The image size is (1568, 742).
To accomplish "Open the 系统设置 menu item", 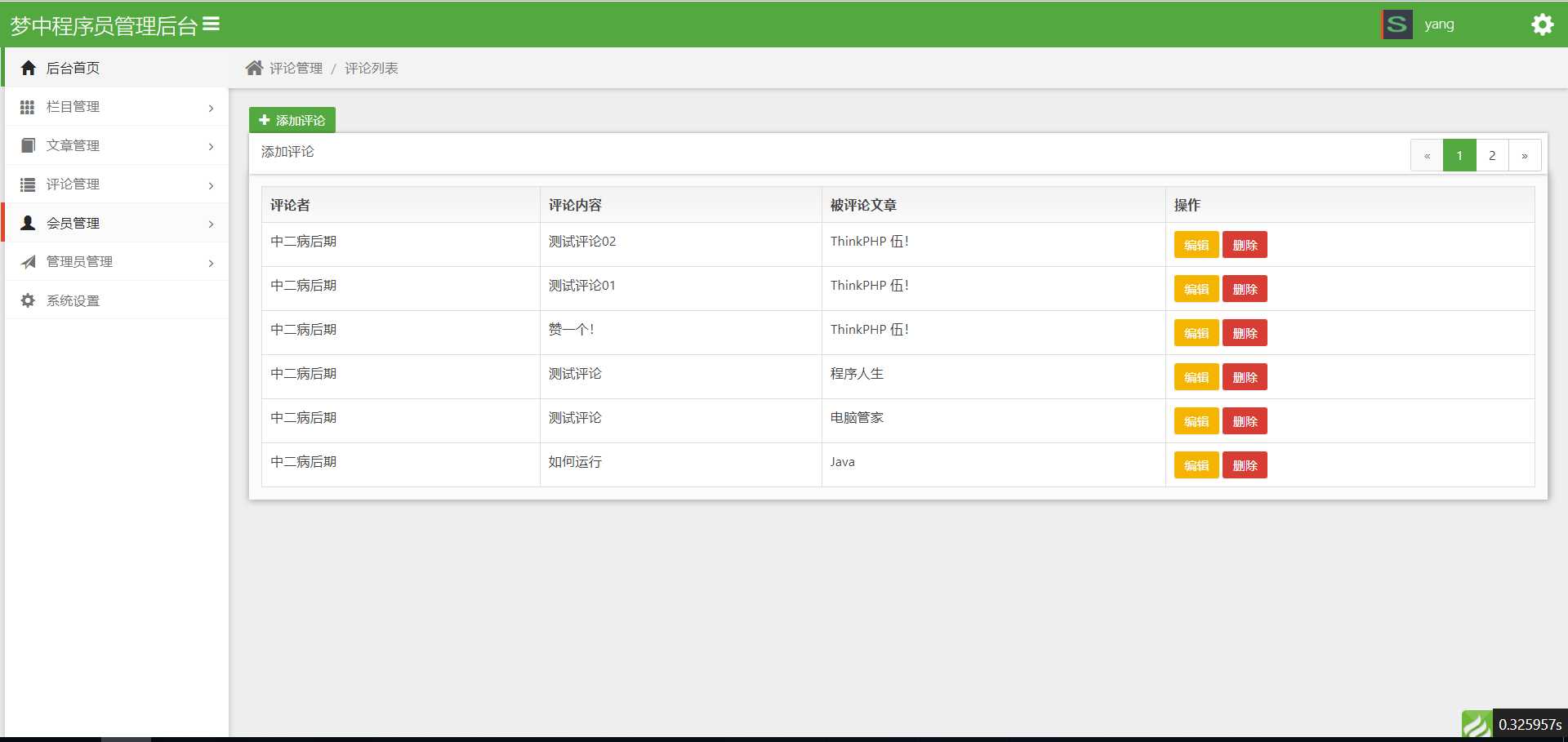I will (116, 300).
